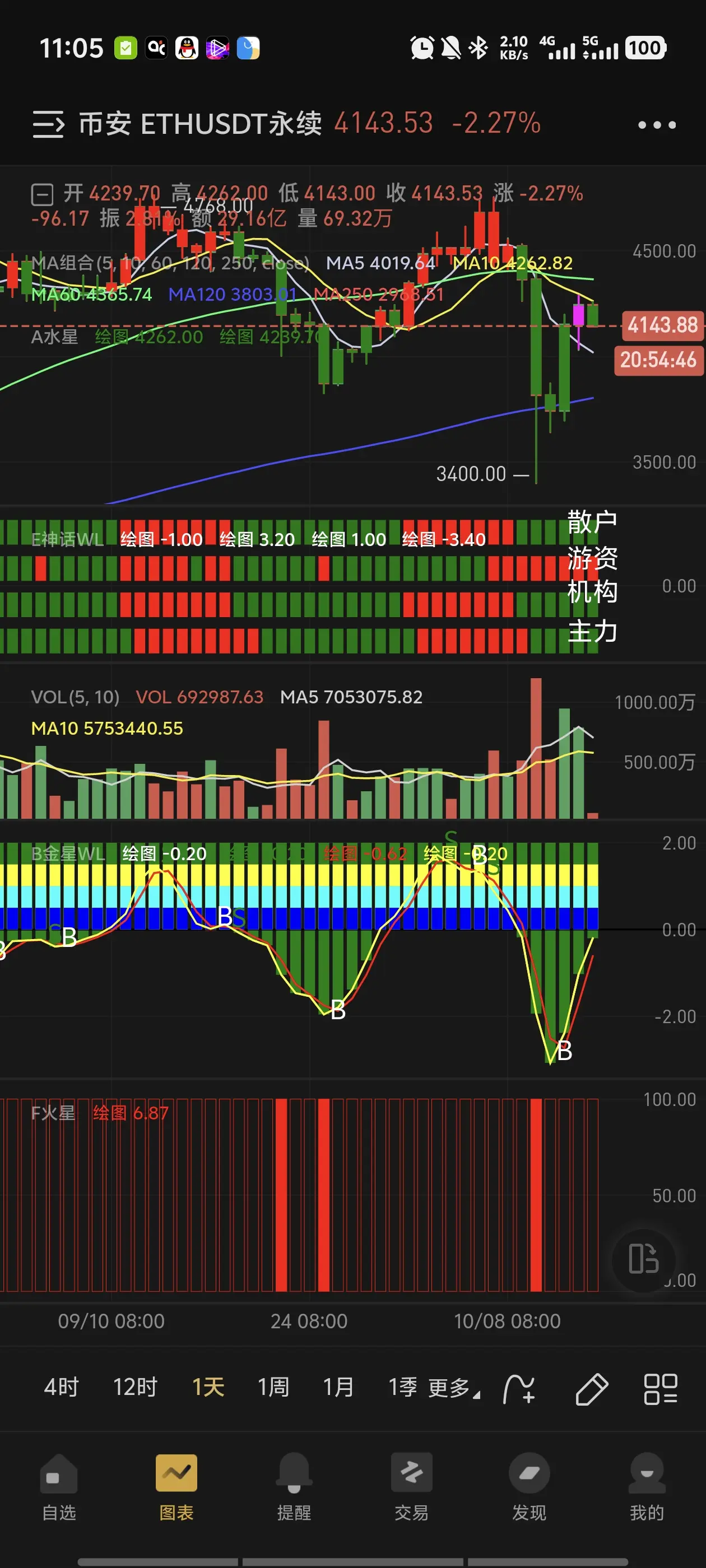This screenshot has height=1568, width=706.
Task: Select the 1季 timeframe
Action: [403, 1387]
